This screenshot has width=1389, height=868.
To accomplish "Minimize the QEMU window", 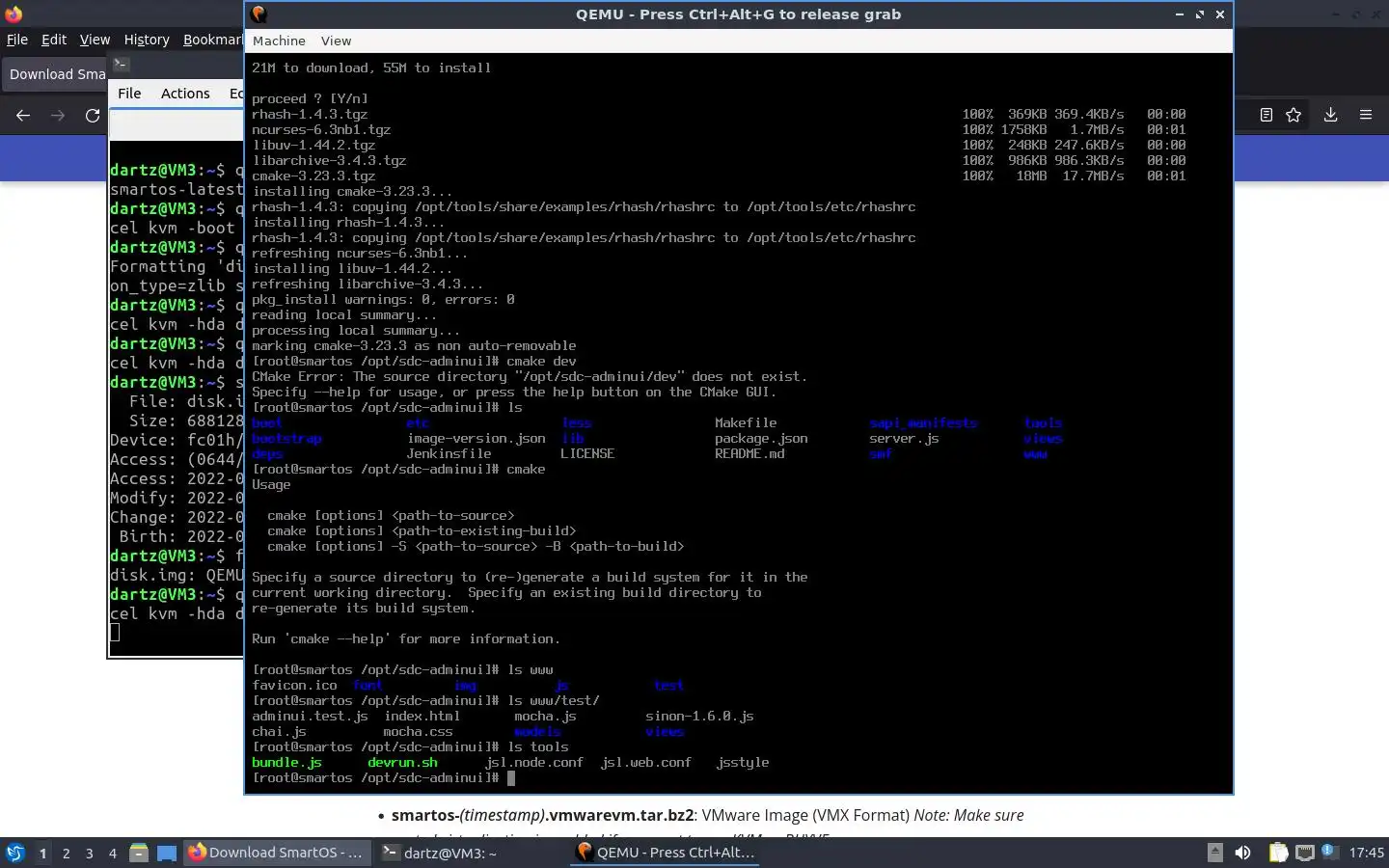I will 1179,14.
